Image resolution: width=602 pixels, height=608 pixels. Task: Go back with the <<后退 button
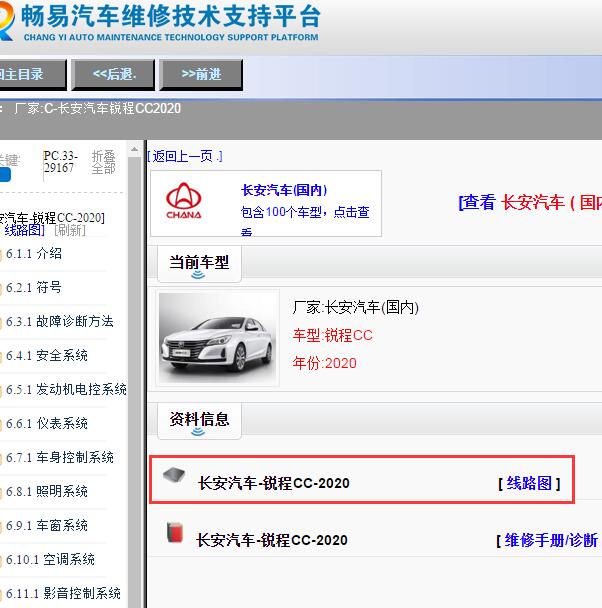[114, 74]
